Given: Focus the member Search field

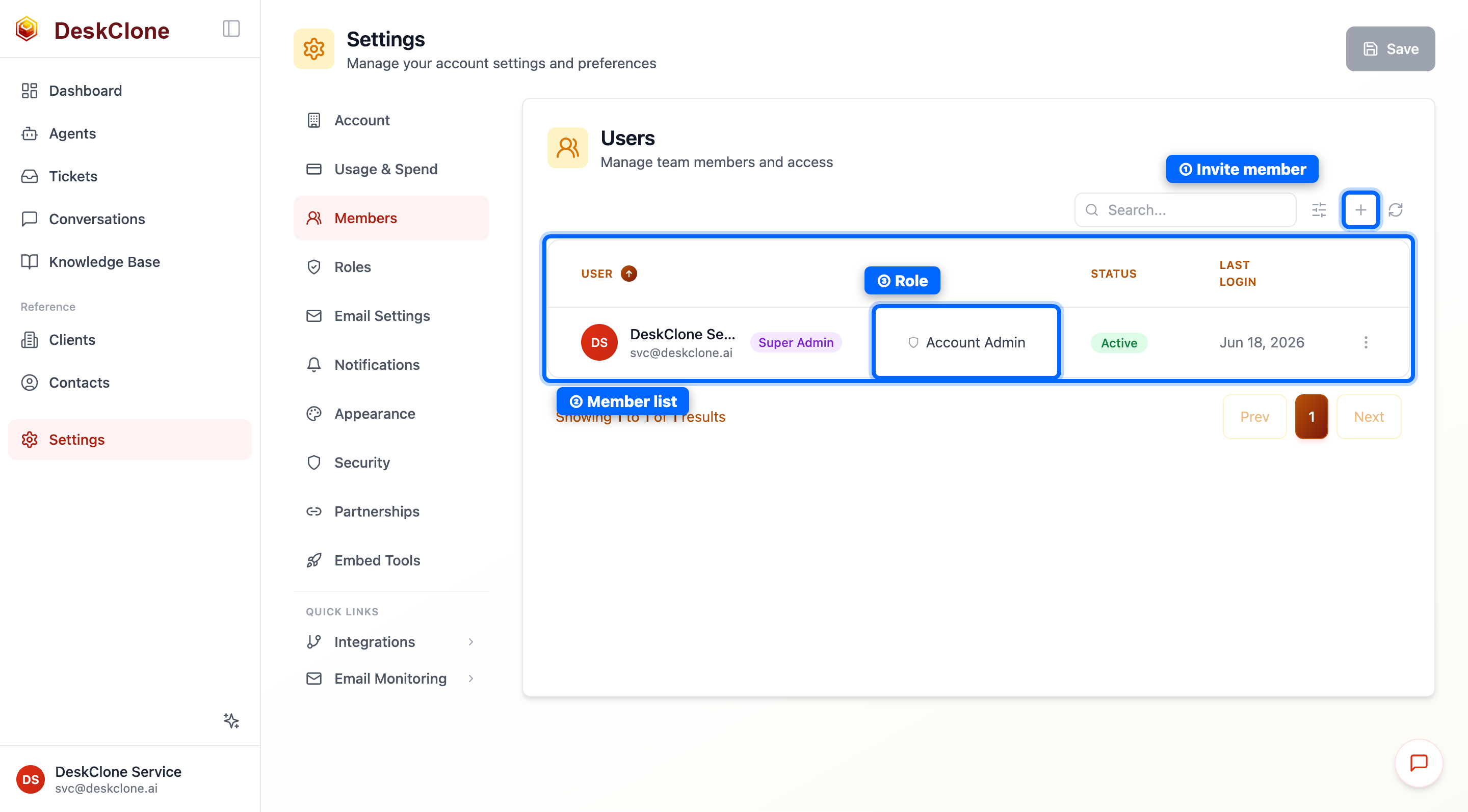Looking at the screenshot, I should coord(1185,209).
